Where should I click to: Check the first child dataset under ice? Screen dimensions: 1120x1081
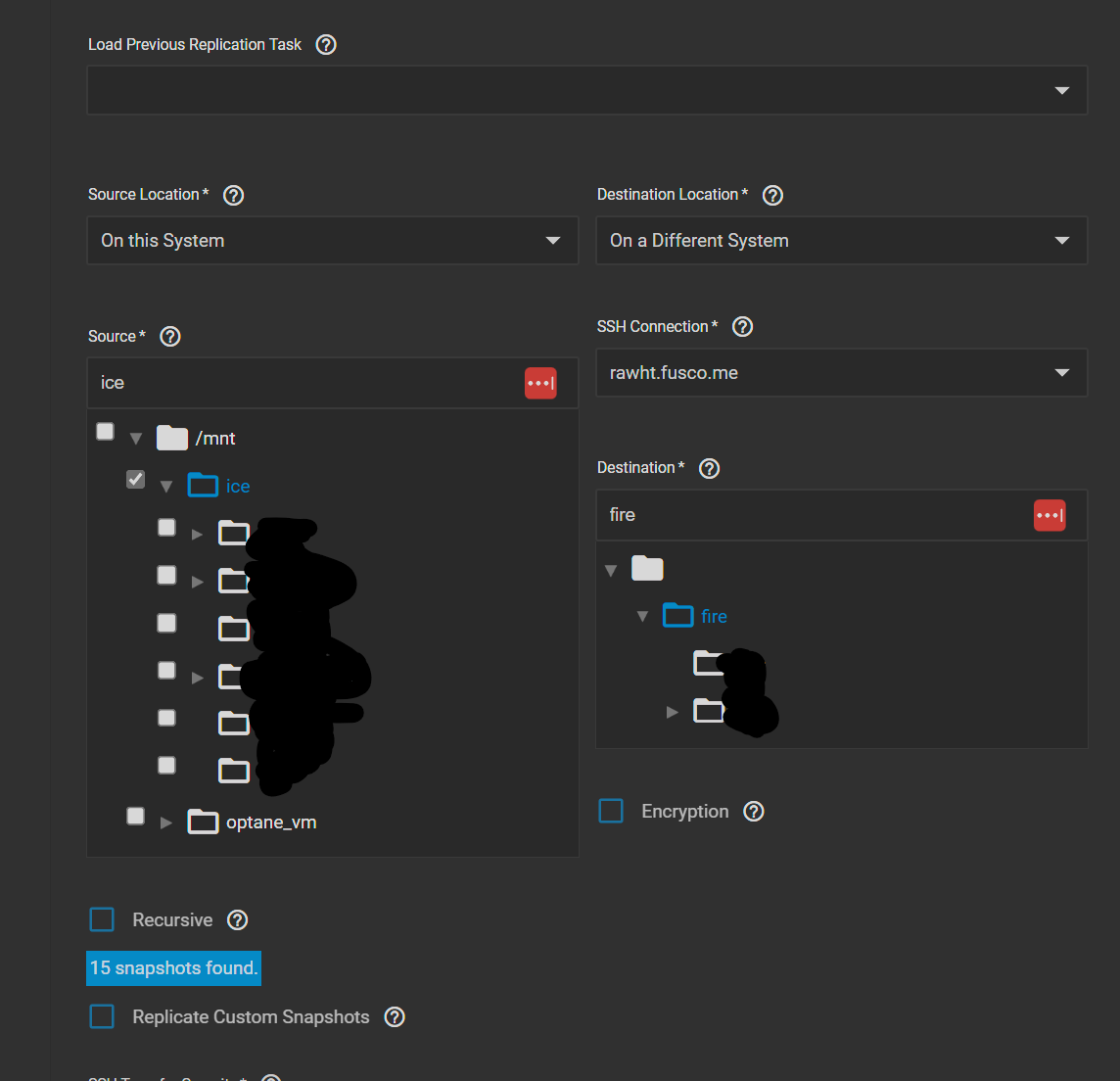click(166, 528)
